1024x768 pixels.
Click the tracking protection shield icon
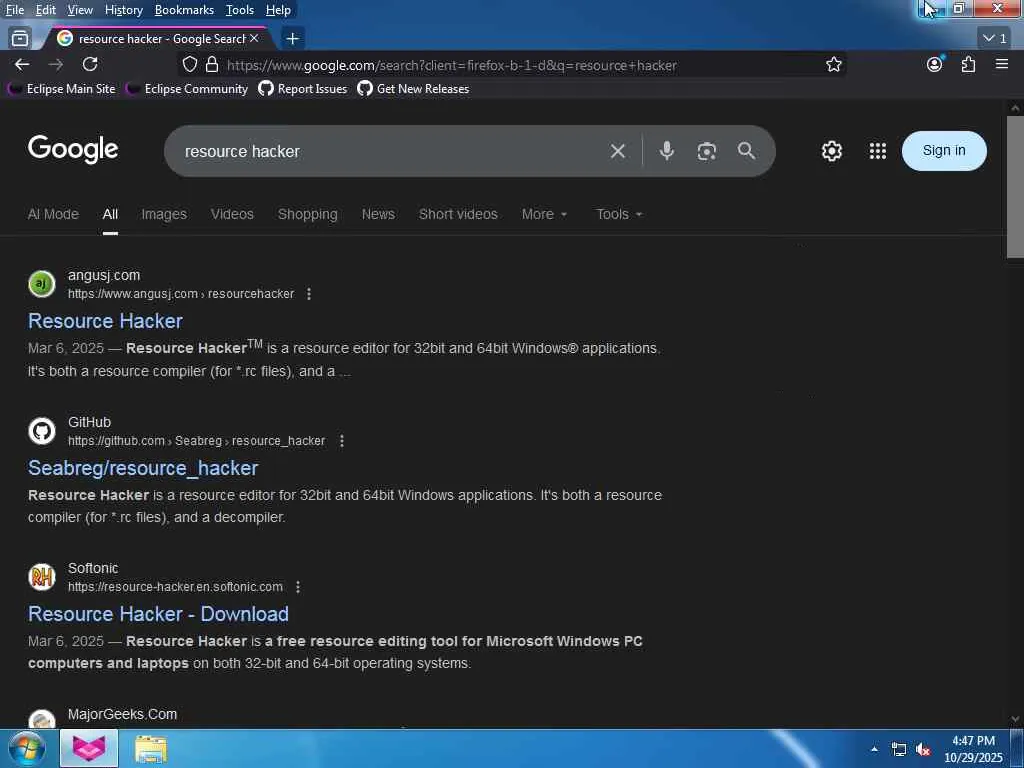(x=189, y=65)
